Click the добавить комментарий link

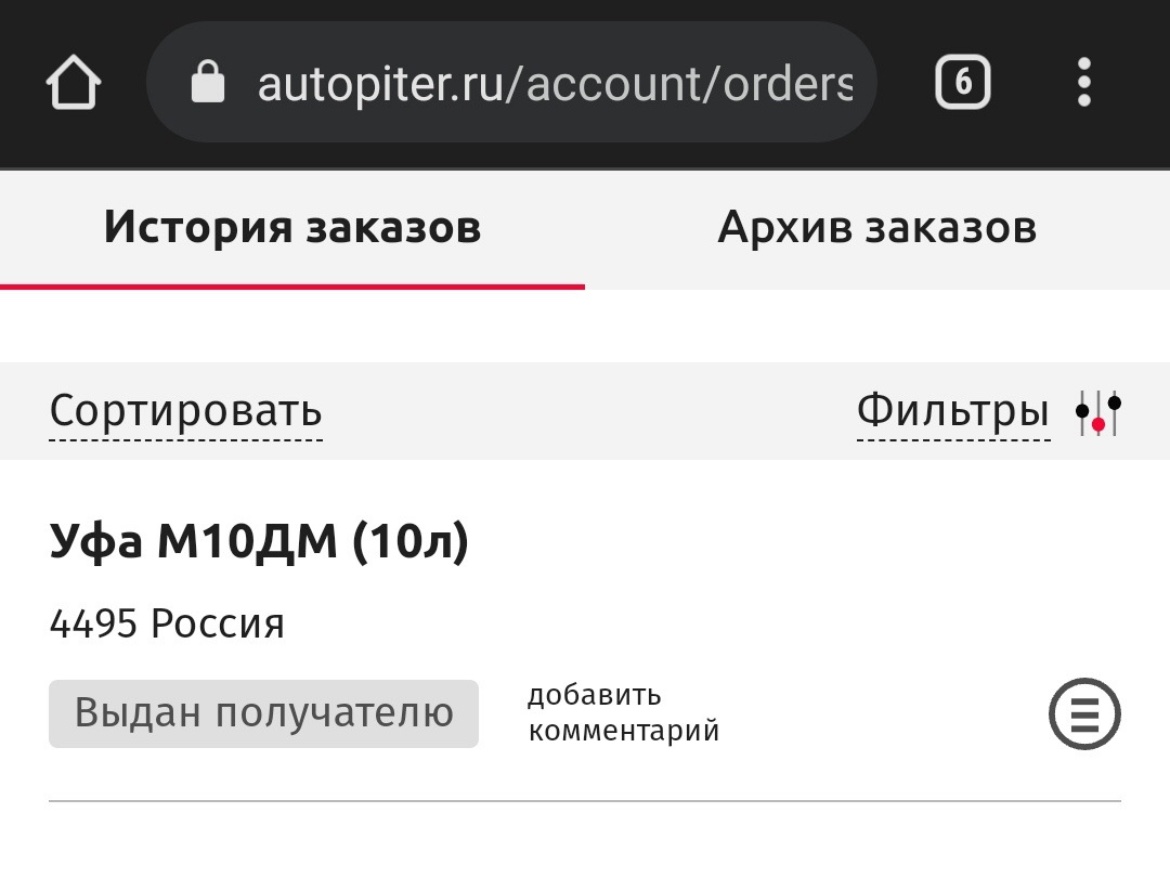coord(623,713)
